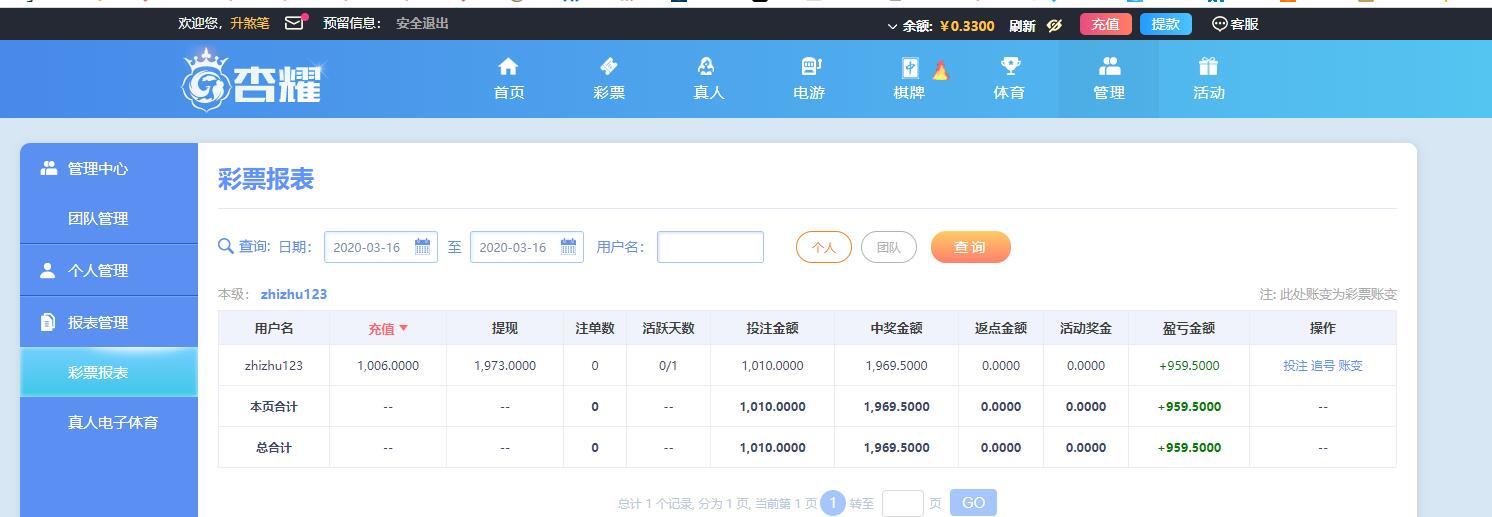Open the start date calendar icon
Image resolution: width=1492 pixels, height=517 pixels.
[x=422, y=247]
